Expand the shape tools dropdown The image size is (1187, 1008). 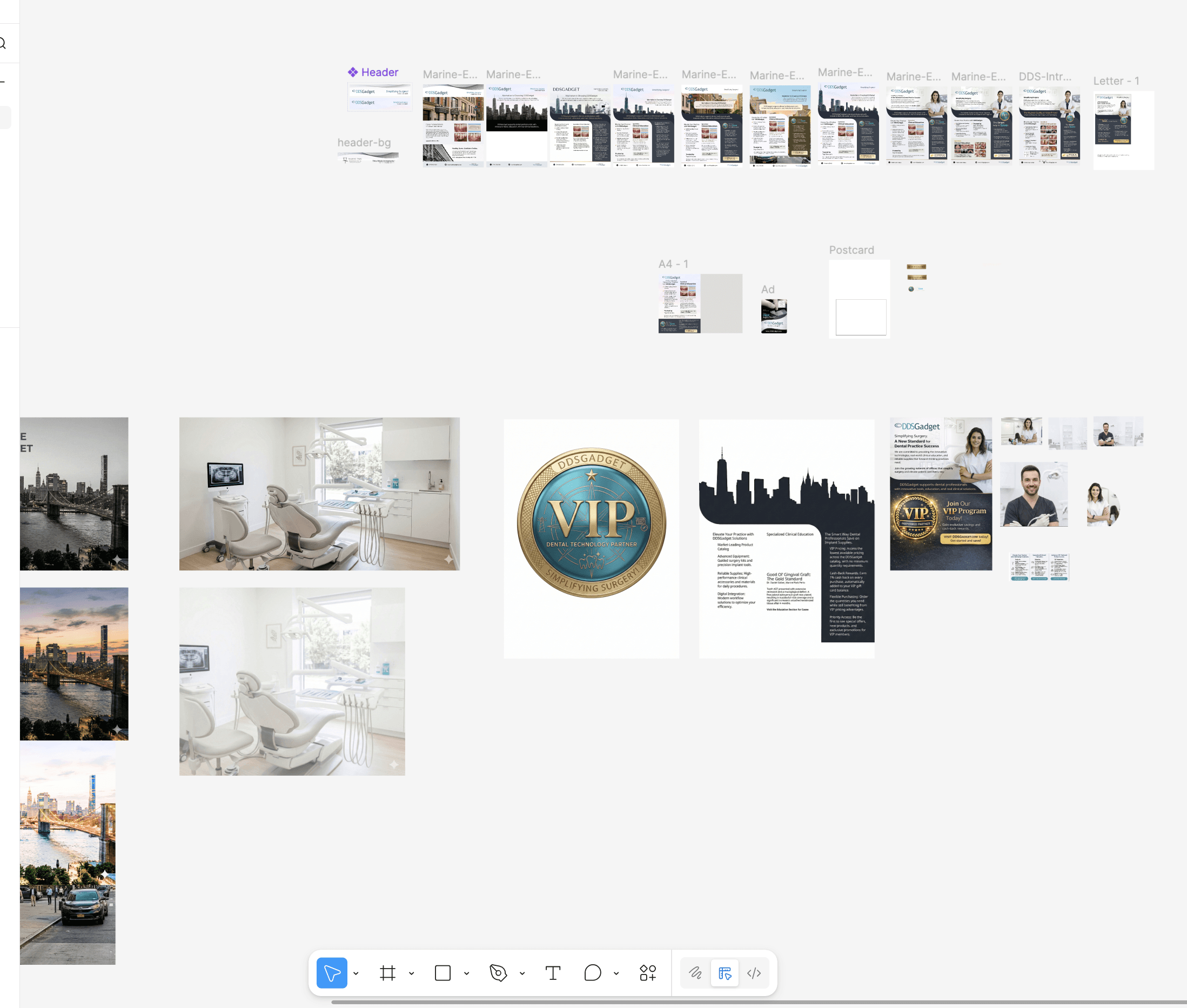click(466, 973)
